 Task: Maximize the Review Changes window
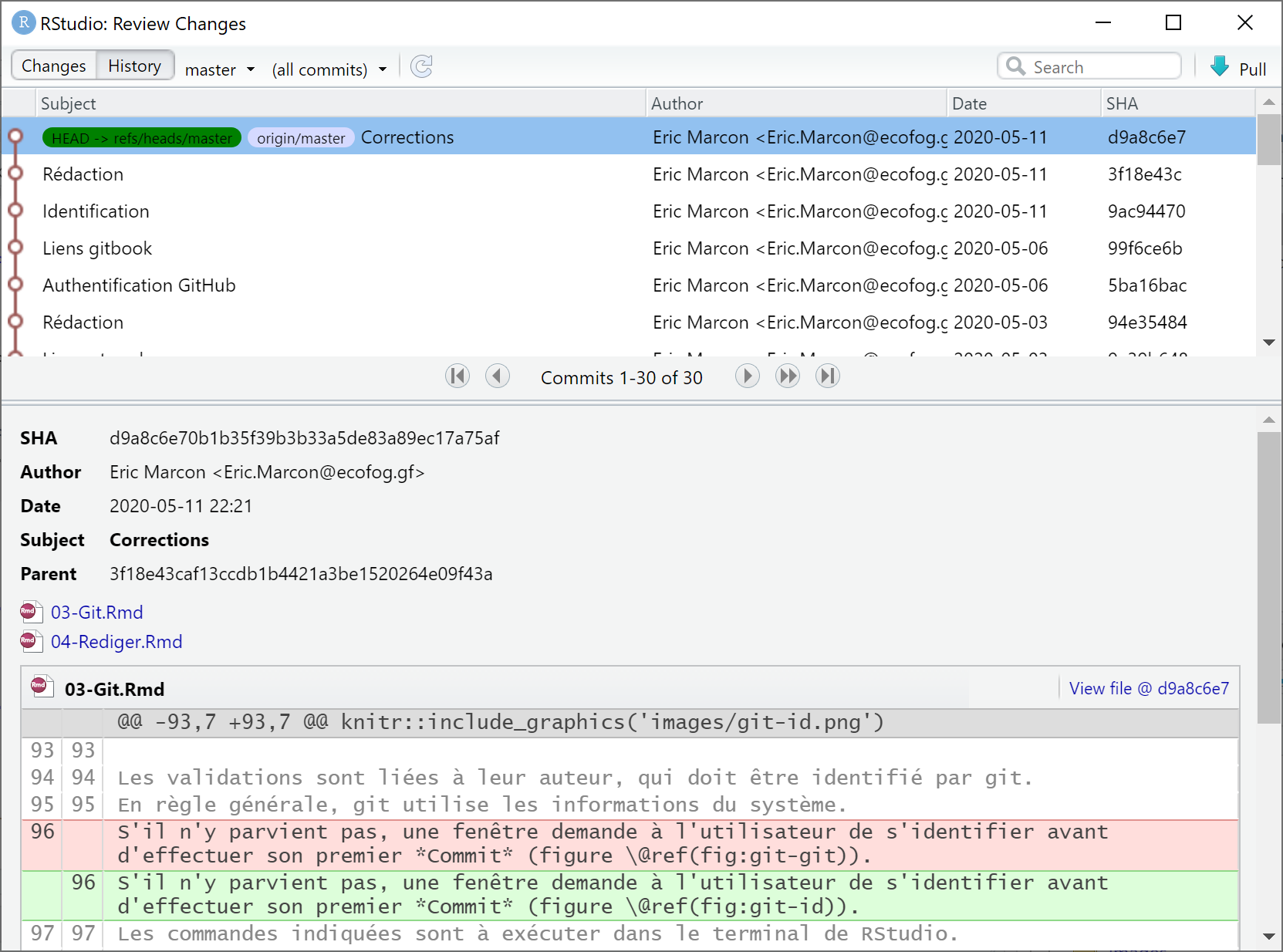click(x=1173, y=22)
